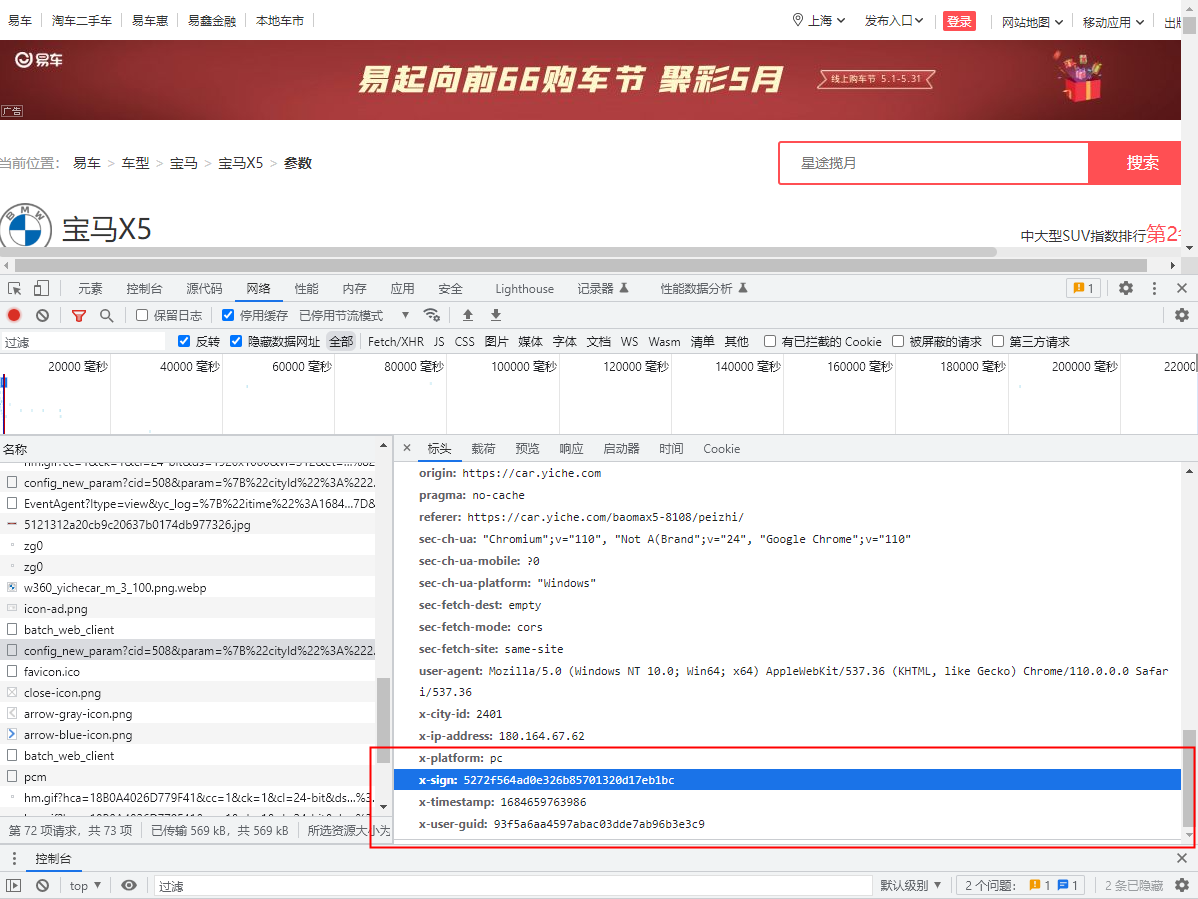This screenshot has width=1198, height=899.
Task: Open DevTools more options kebab menu
Action: [1154, 289]
